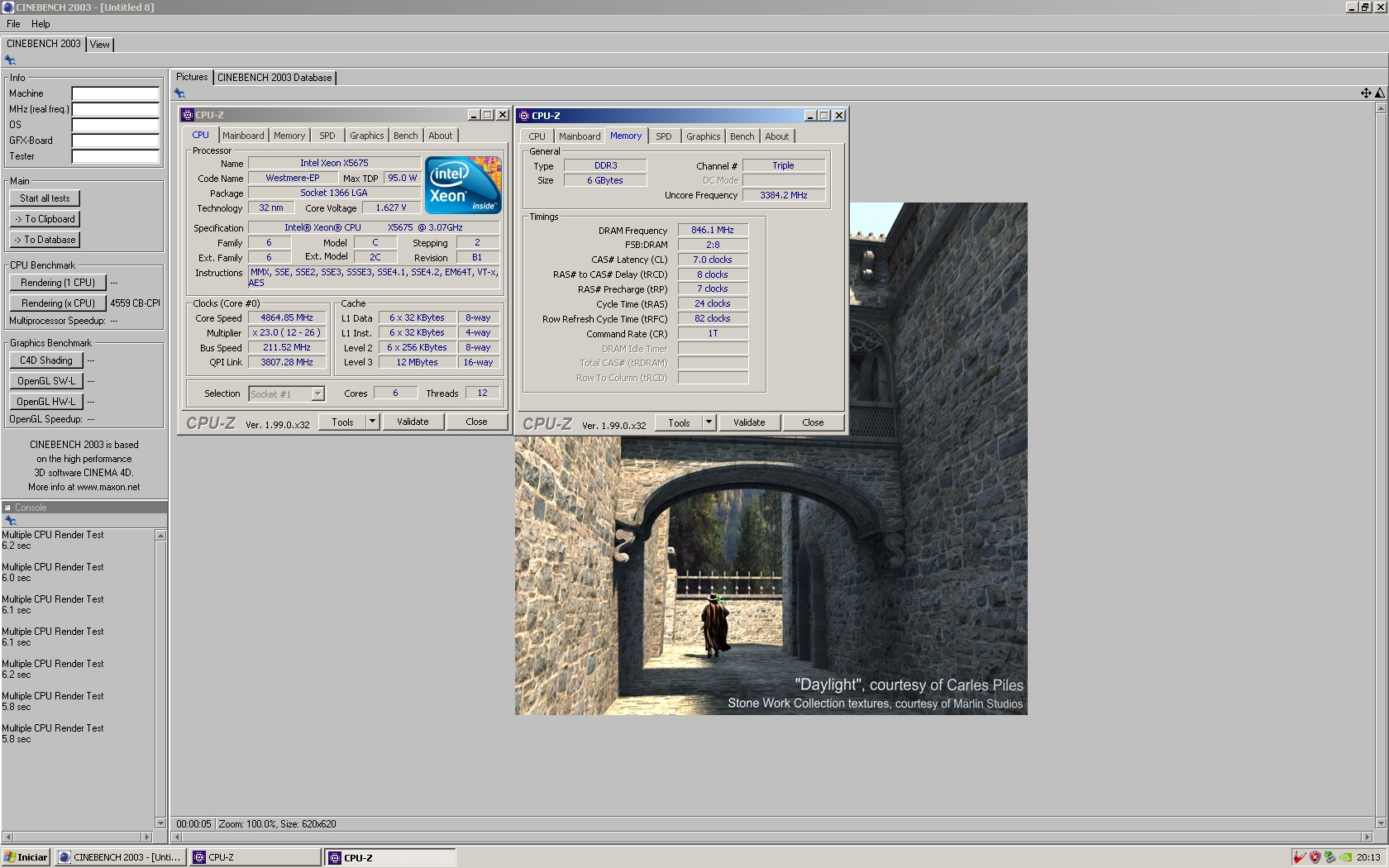The height and width of the screenshot is (868, 1389).
Task: Activate the first CPU-Z taskbar button
Action: [x=255, y=857]
